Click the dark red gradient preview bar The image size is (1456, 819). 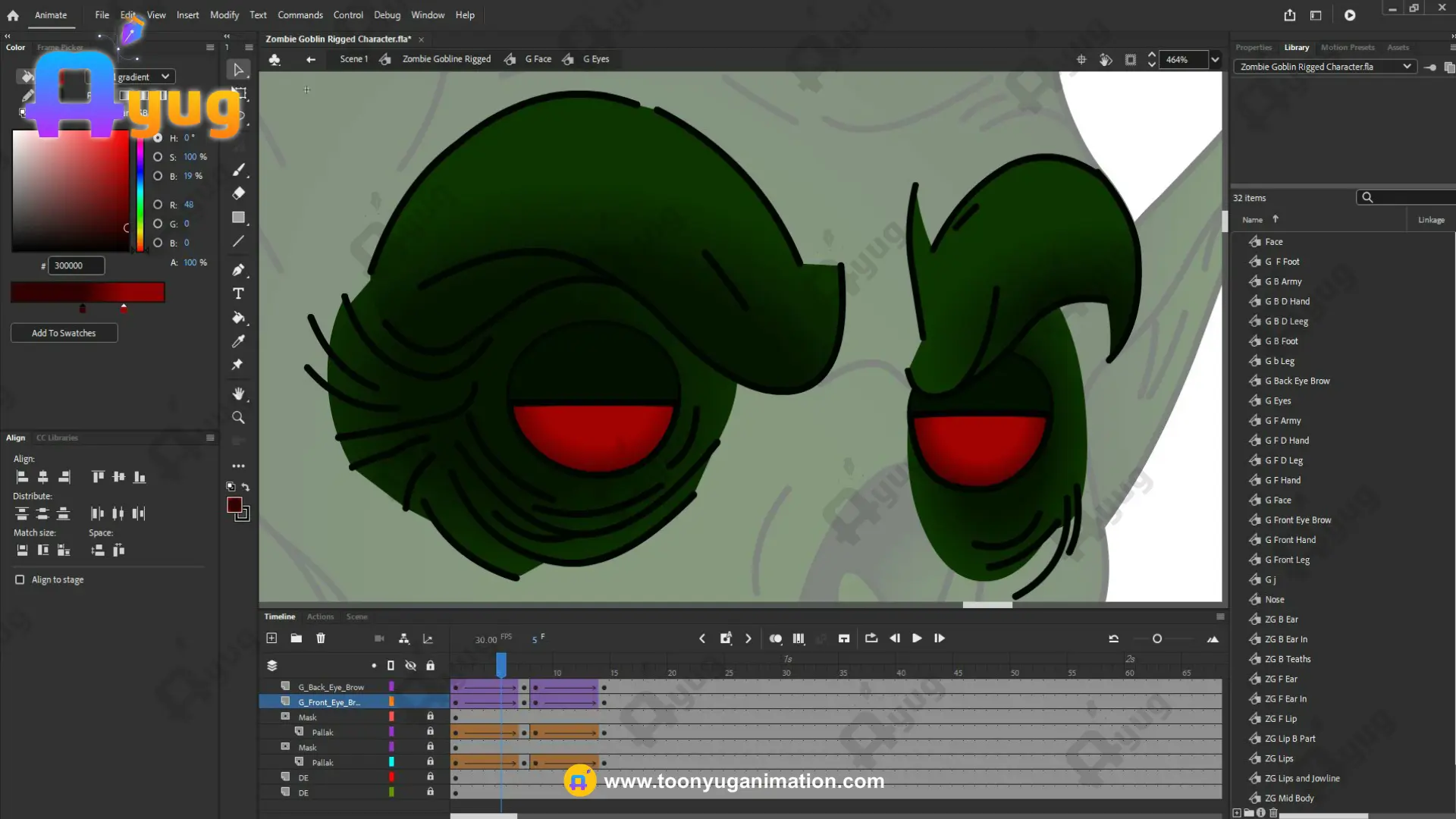(87, 292)
